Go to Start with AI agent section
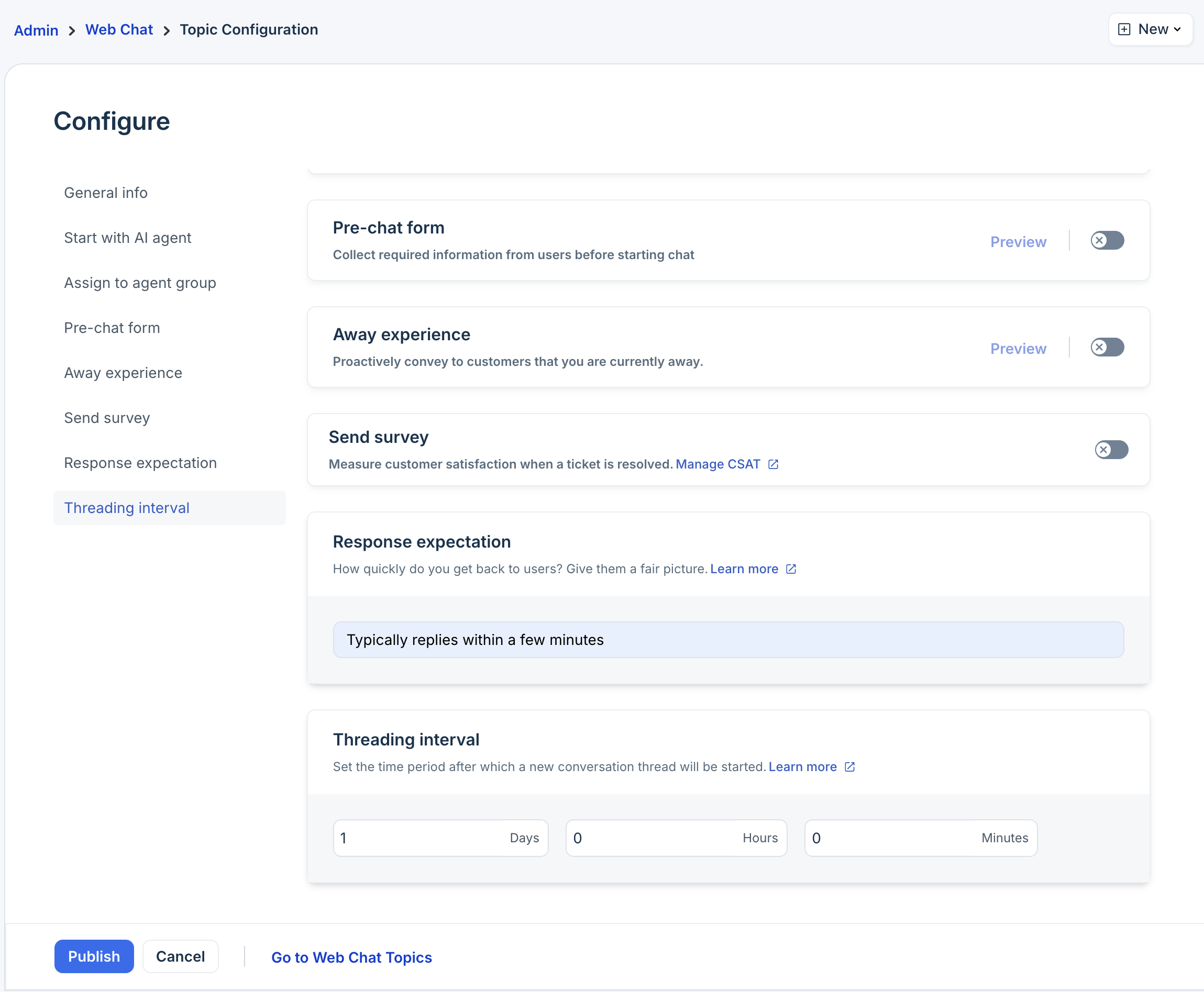Image resolution: width=1204 pixels, height=992 pixels. [127, 238]
